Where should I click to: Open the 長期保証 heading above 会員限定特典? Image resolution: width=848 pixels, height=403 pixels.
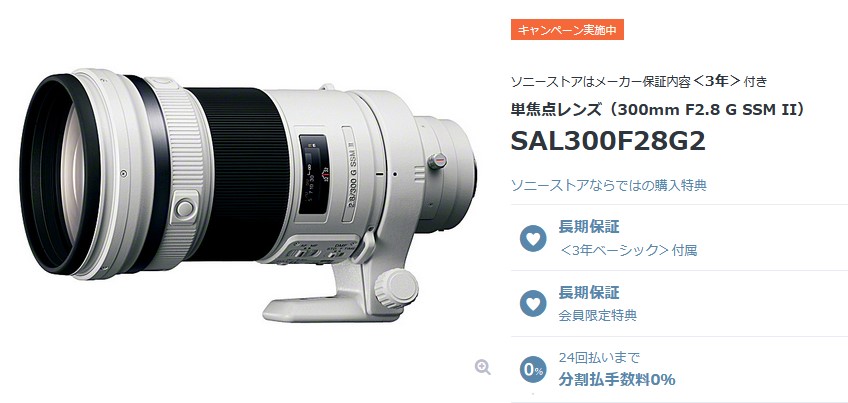pos(589,293)
